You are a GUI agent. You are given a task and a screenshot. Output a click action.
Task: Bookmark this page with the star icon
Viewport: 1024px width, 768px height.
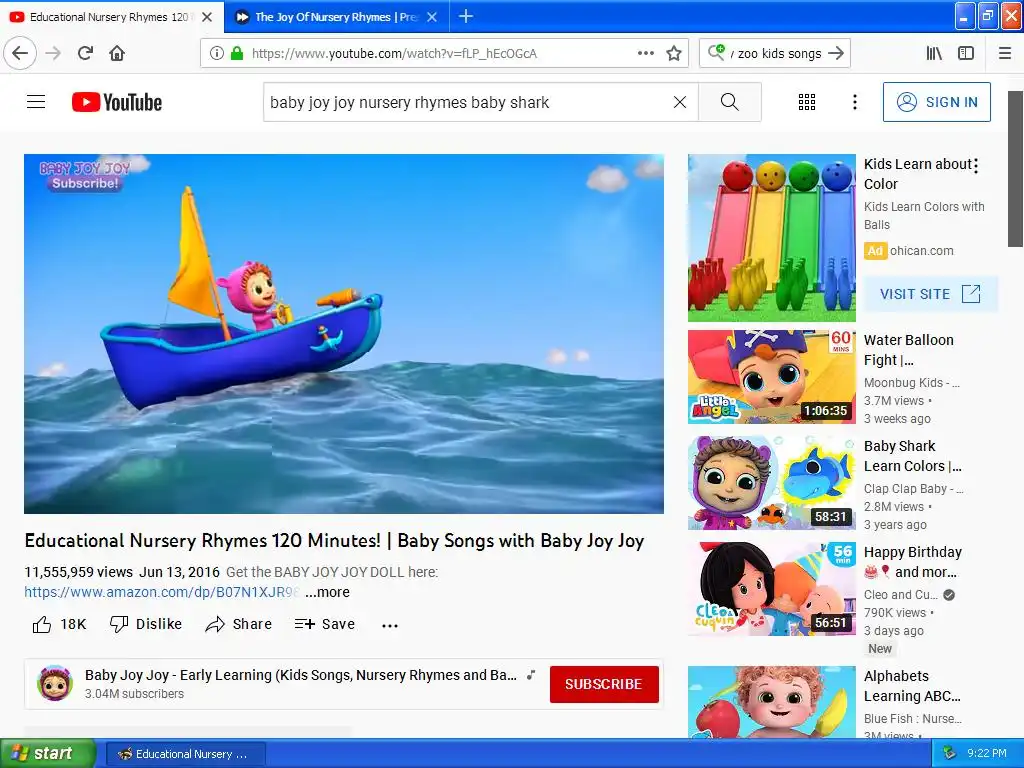[x=674, y=54]
